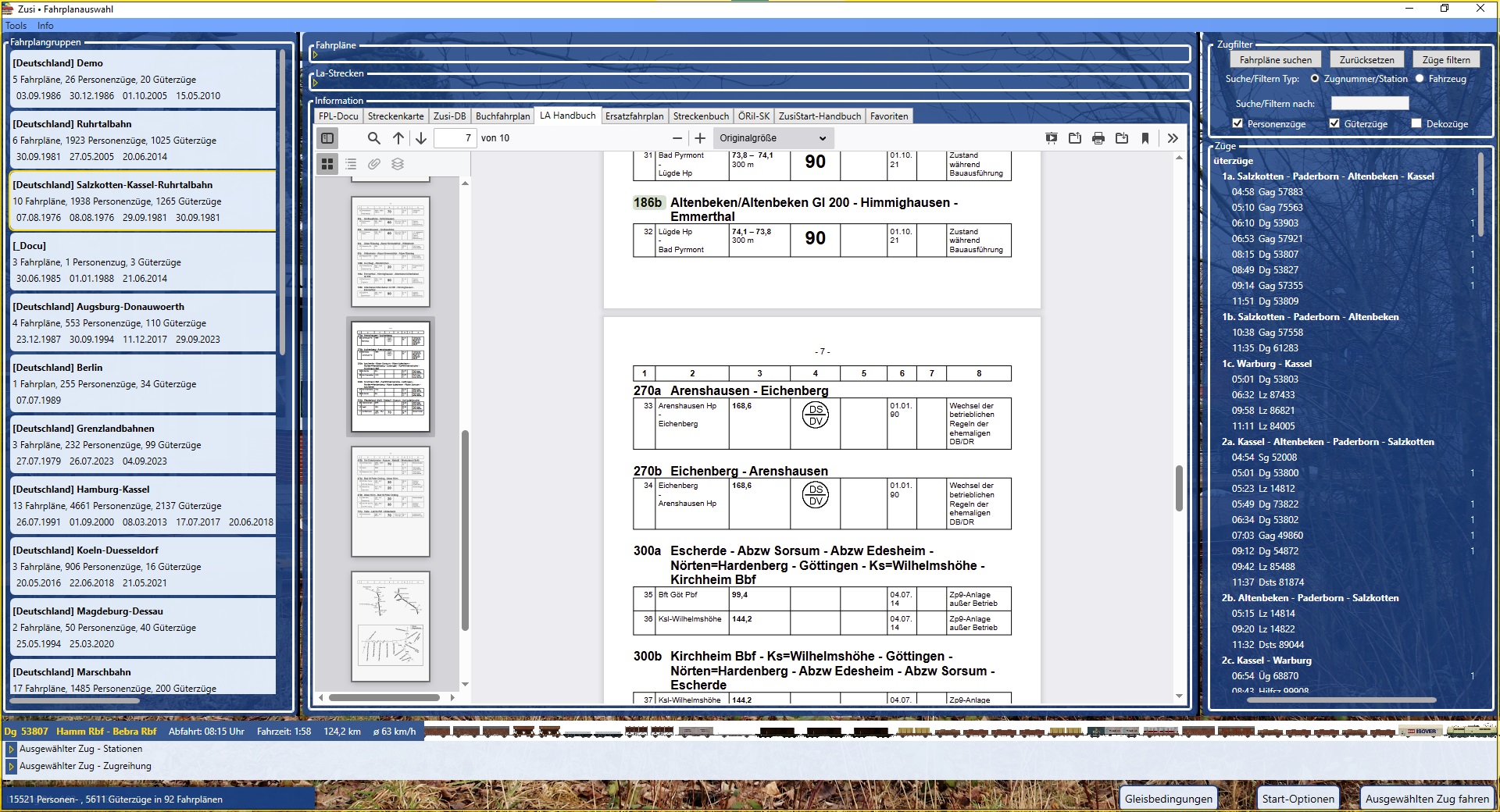The width and height of the screenshot is (1500, 812).
Task: Zoom in with the plus icon
Action: [700, 138]
